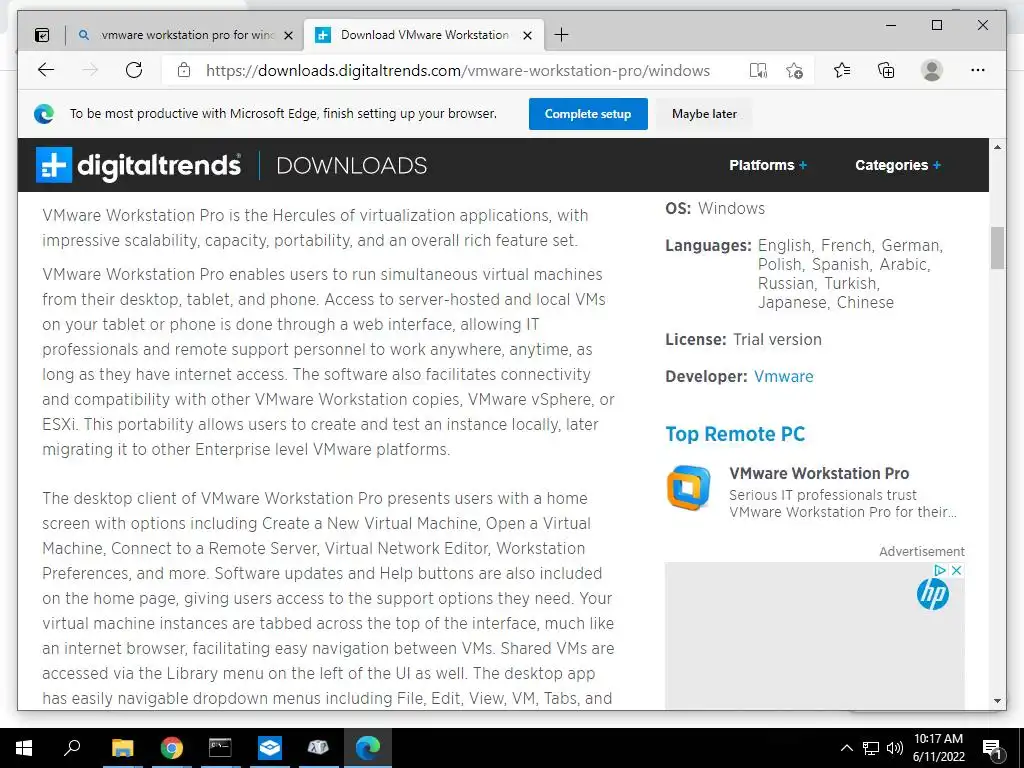Click the Complete setup button
The height and width of the screenshot is (768, 1024).
(x=588, y=114)
